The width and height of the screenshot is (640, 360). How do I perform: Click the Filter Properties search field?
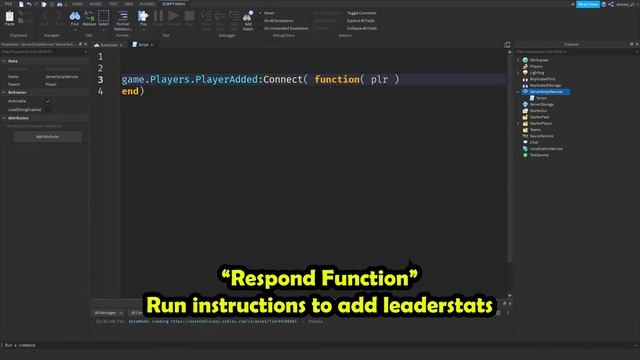pyautogui.click(x=43, y=52)
